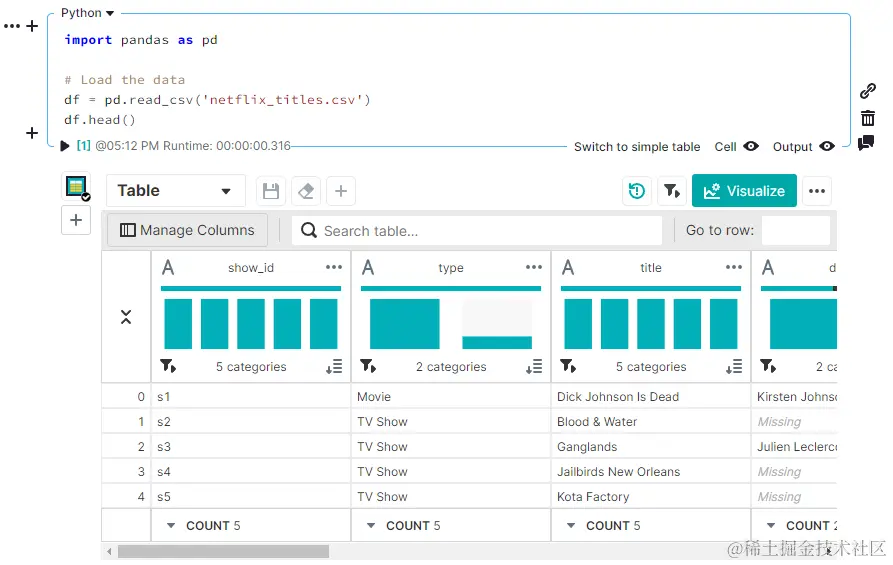
Task: Filter the type column
Action: [x=368, y=366]
